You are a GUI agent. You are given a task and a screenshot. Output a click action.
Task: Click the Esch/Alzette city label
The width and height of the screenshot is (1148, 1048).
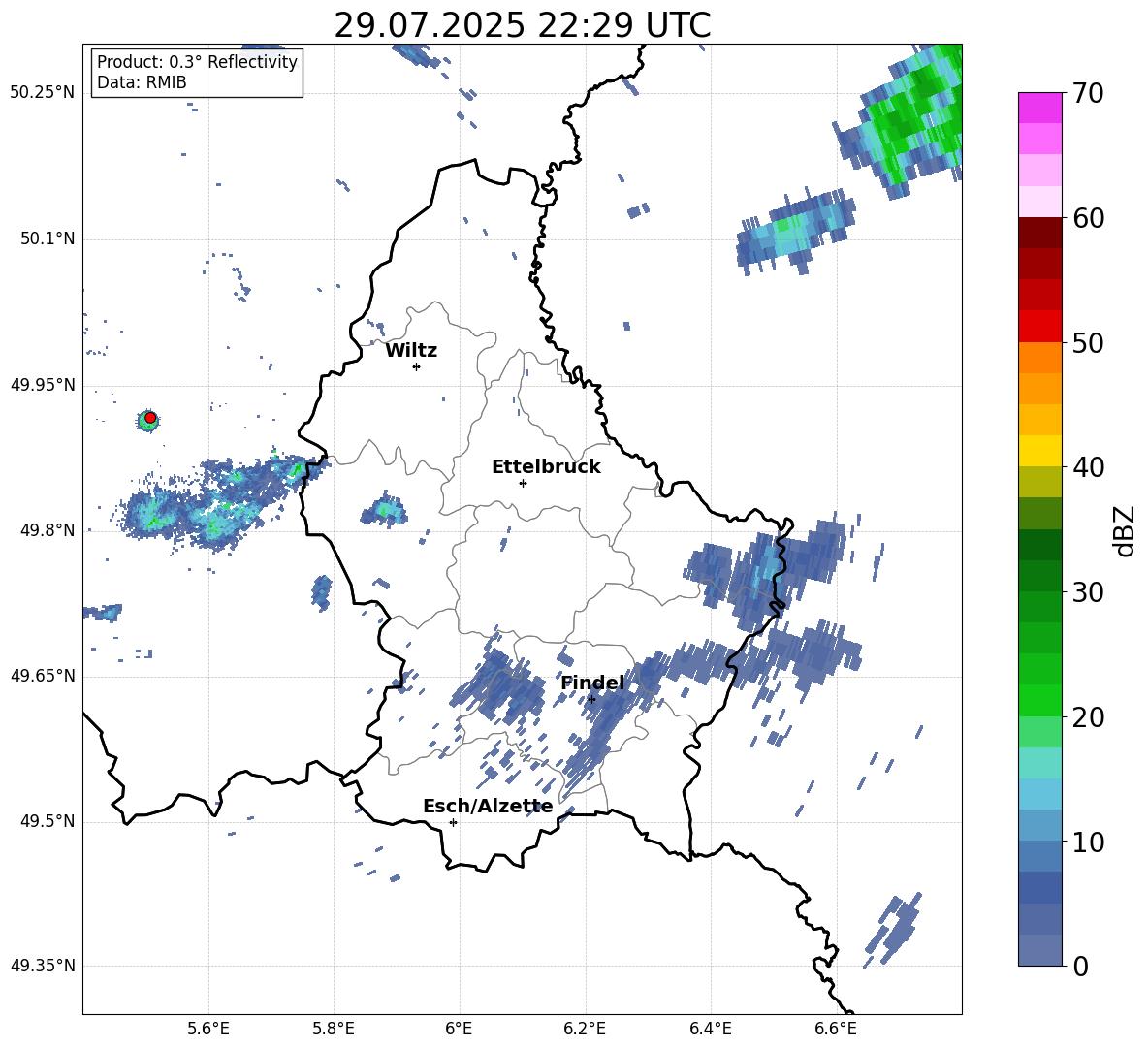click(x=489, y=806)
